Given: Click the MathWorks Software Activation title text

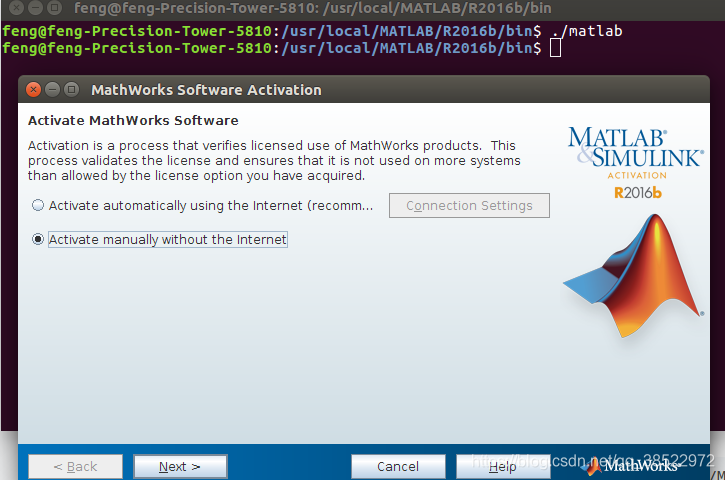Looking at the screenshot, I should [x=206, y=90].
